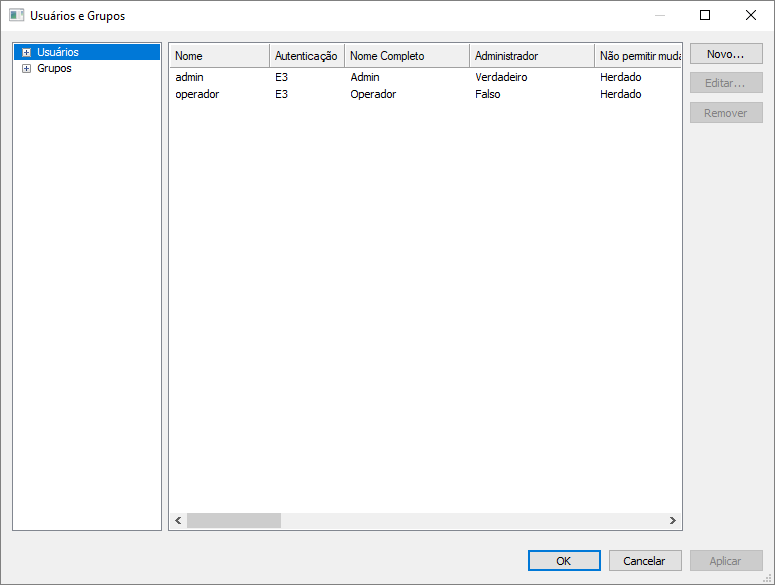The height and width of the screenshot is (585, 775).
Task: Select the operador user row
Action: point(197,94)
